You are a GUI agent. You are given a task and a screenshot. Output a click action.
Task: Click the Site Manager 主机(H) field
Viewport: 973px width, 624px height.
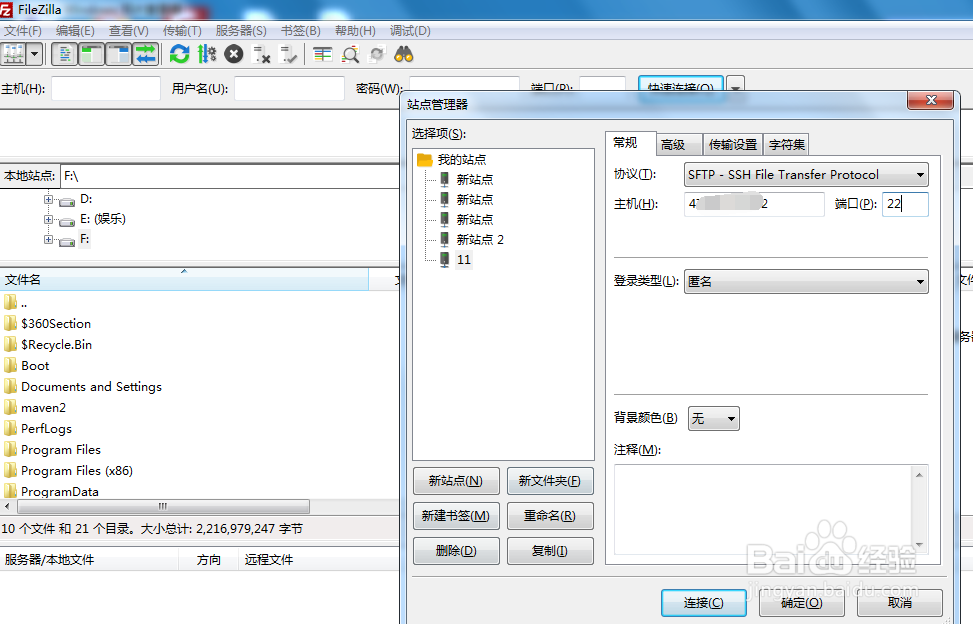(x=755, y=204)
